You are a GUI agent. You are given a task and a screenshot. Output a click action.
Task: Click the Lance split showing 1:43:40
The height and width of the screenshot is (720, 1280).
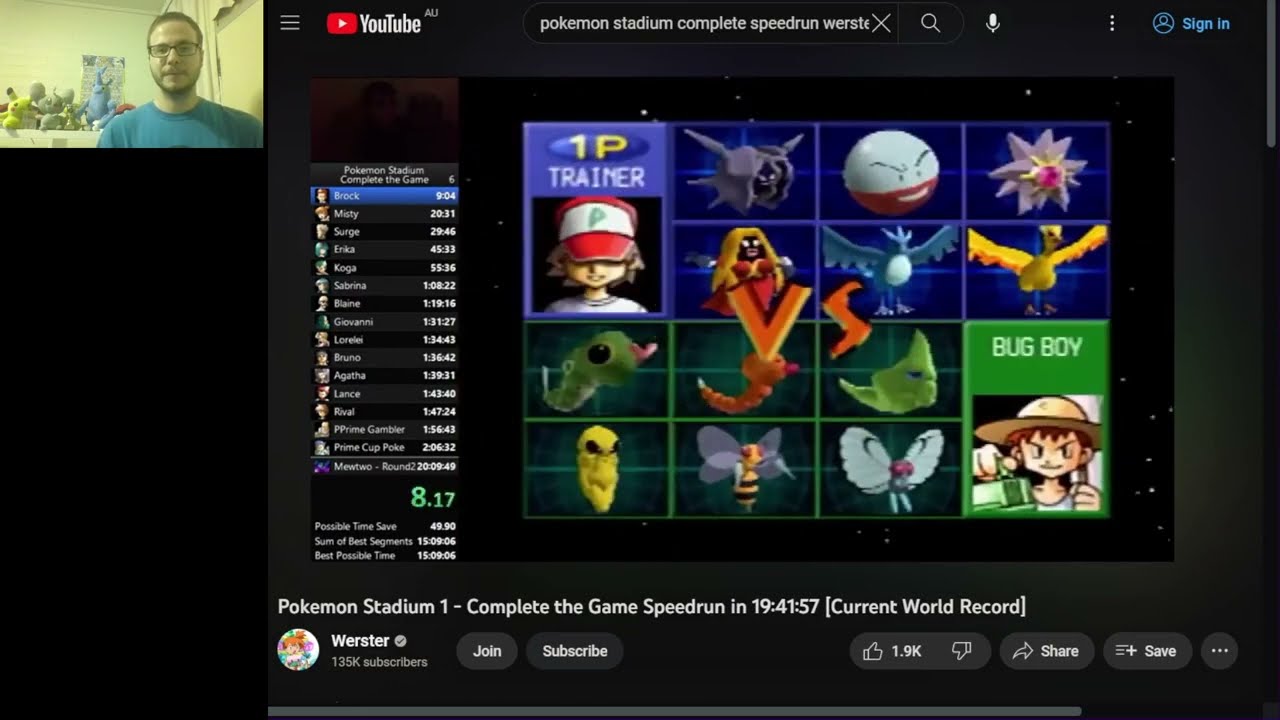click(x=385, y=394)
